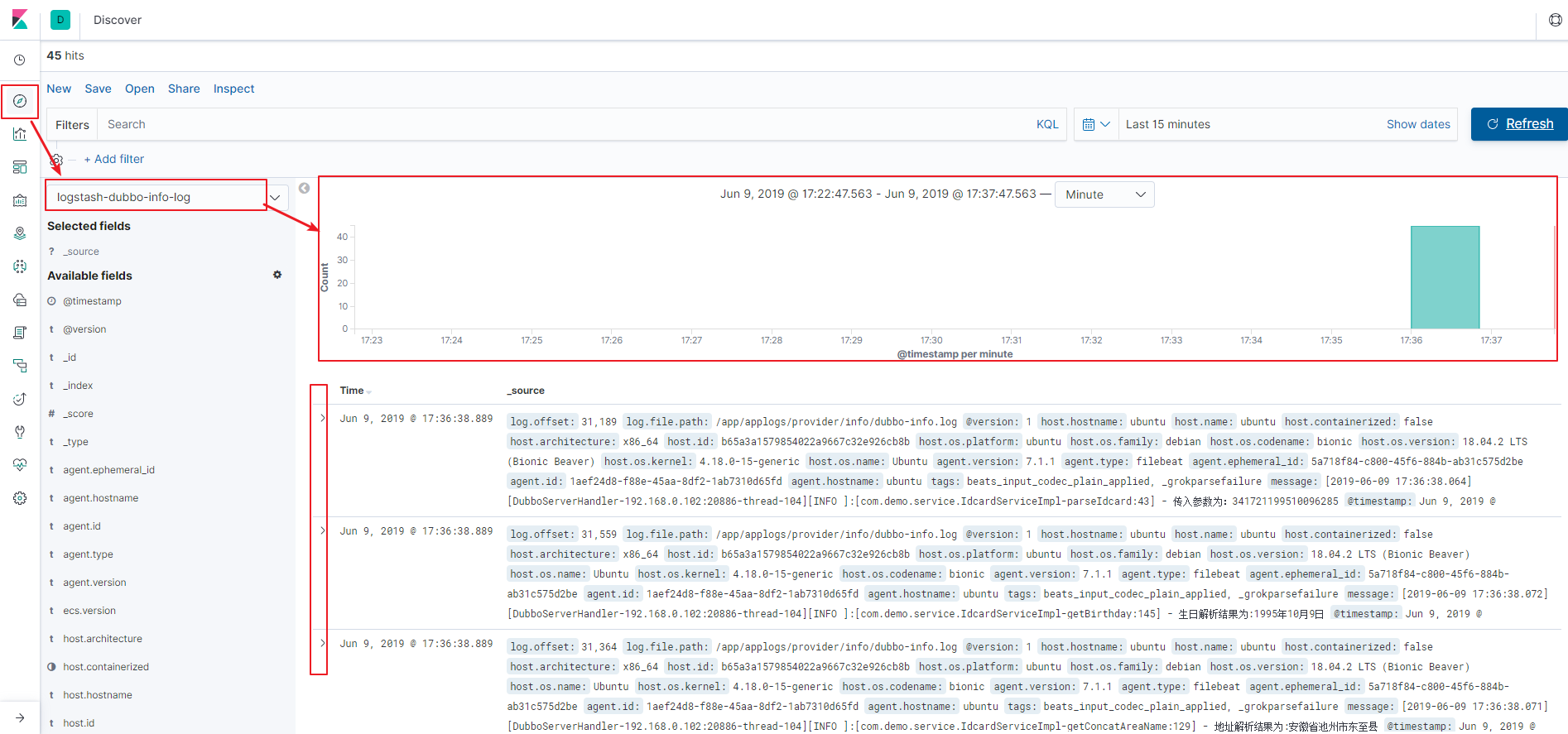Click the Discover breadcrumb title

pyautogui.click(x=118, y=20)
